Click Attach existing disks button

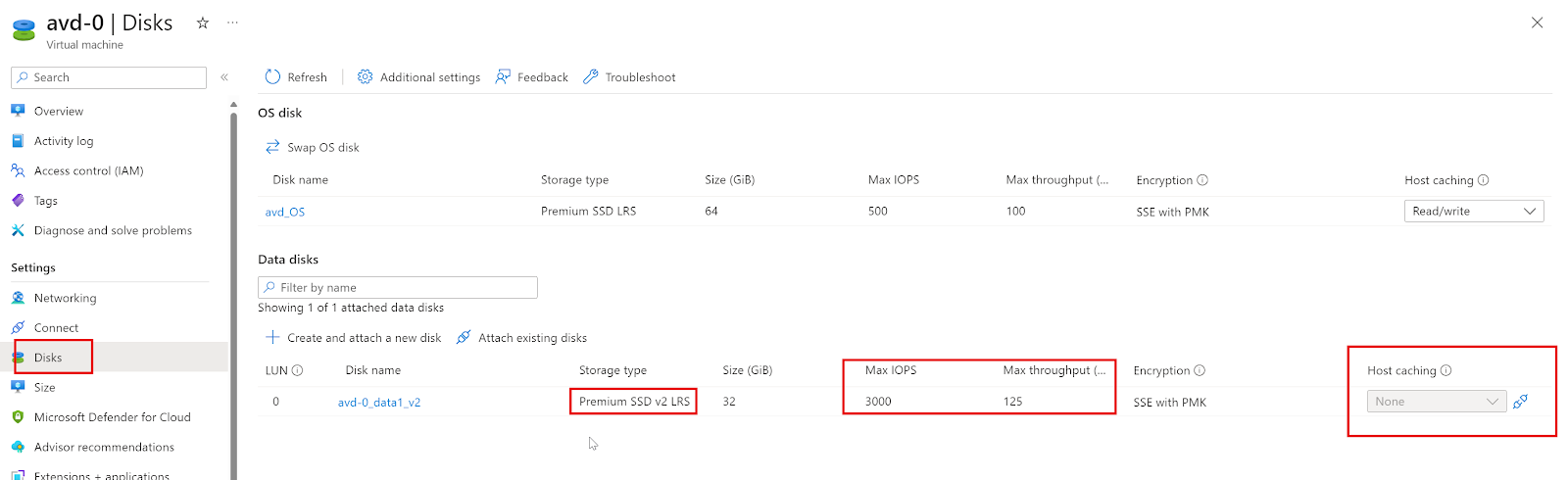(x=521, y=337)
